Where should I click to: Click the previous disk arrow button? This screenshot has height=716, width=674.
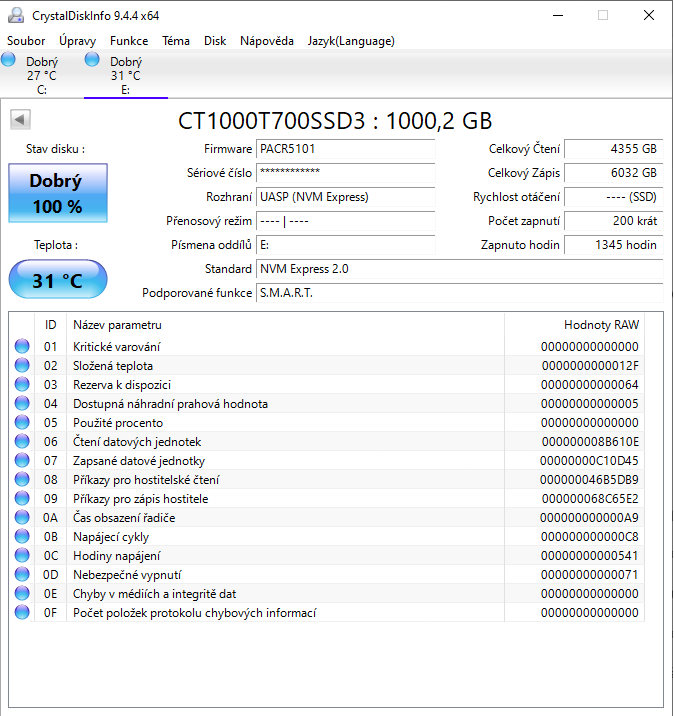[x=20, y=120]
